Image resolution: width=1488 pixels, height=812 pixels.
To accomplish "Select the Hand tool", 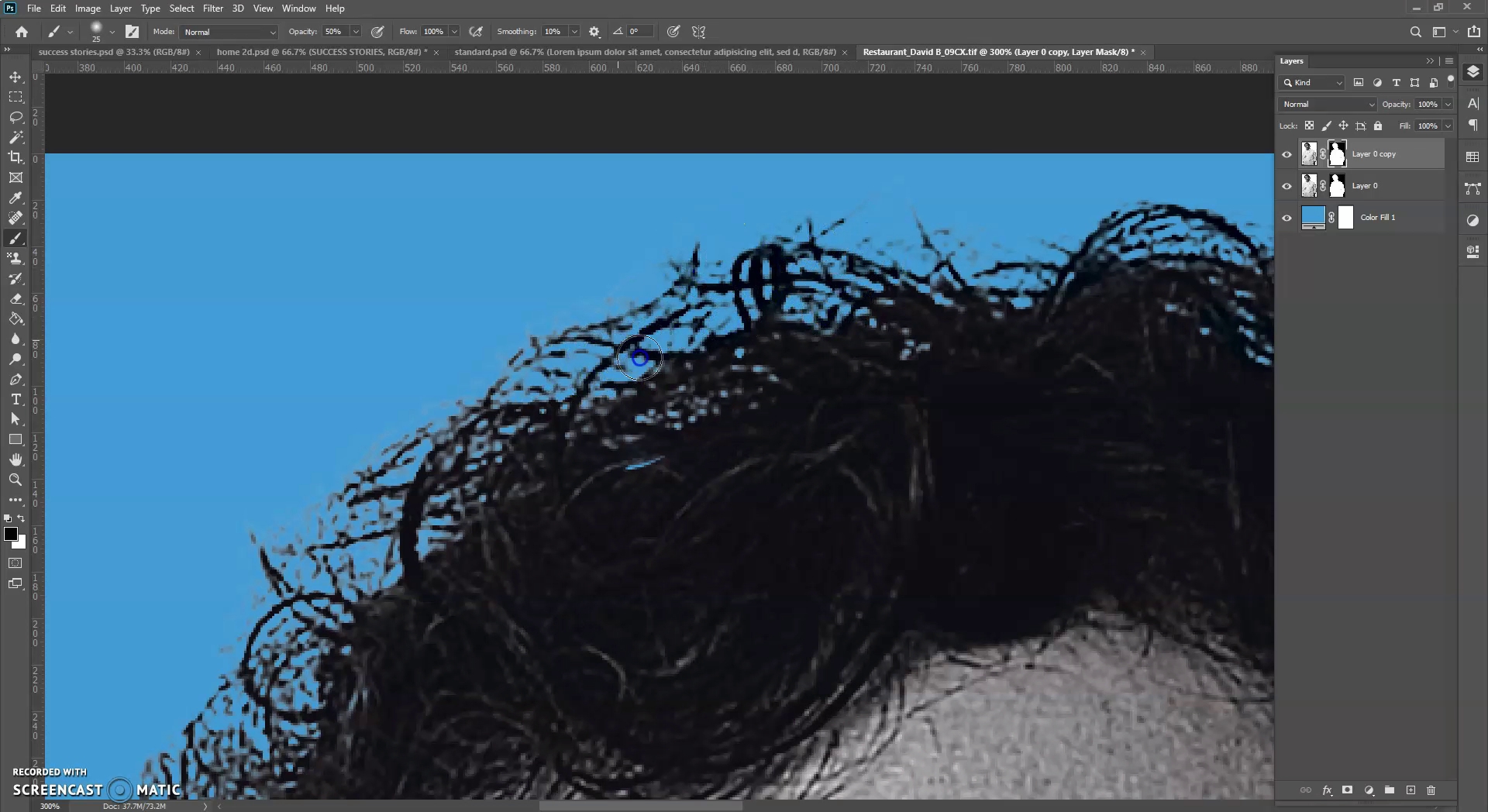I will [15, 459].
